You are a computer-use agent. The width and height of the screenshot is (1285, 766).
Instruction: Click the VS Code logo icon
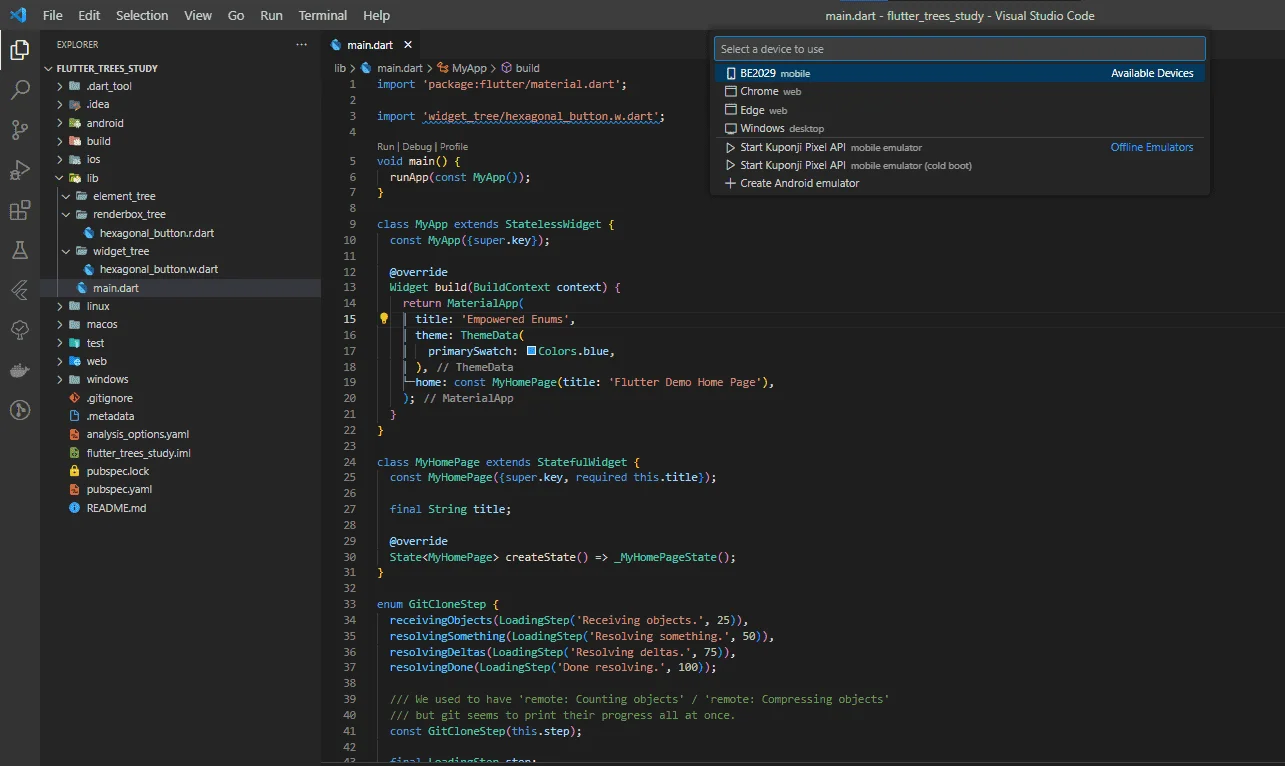pos(18,15)
